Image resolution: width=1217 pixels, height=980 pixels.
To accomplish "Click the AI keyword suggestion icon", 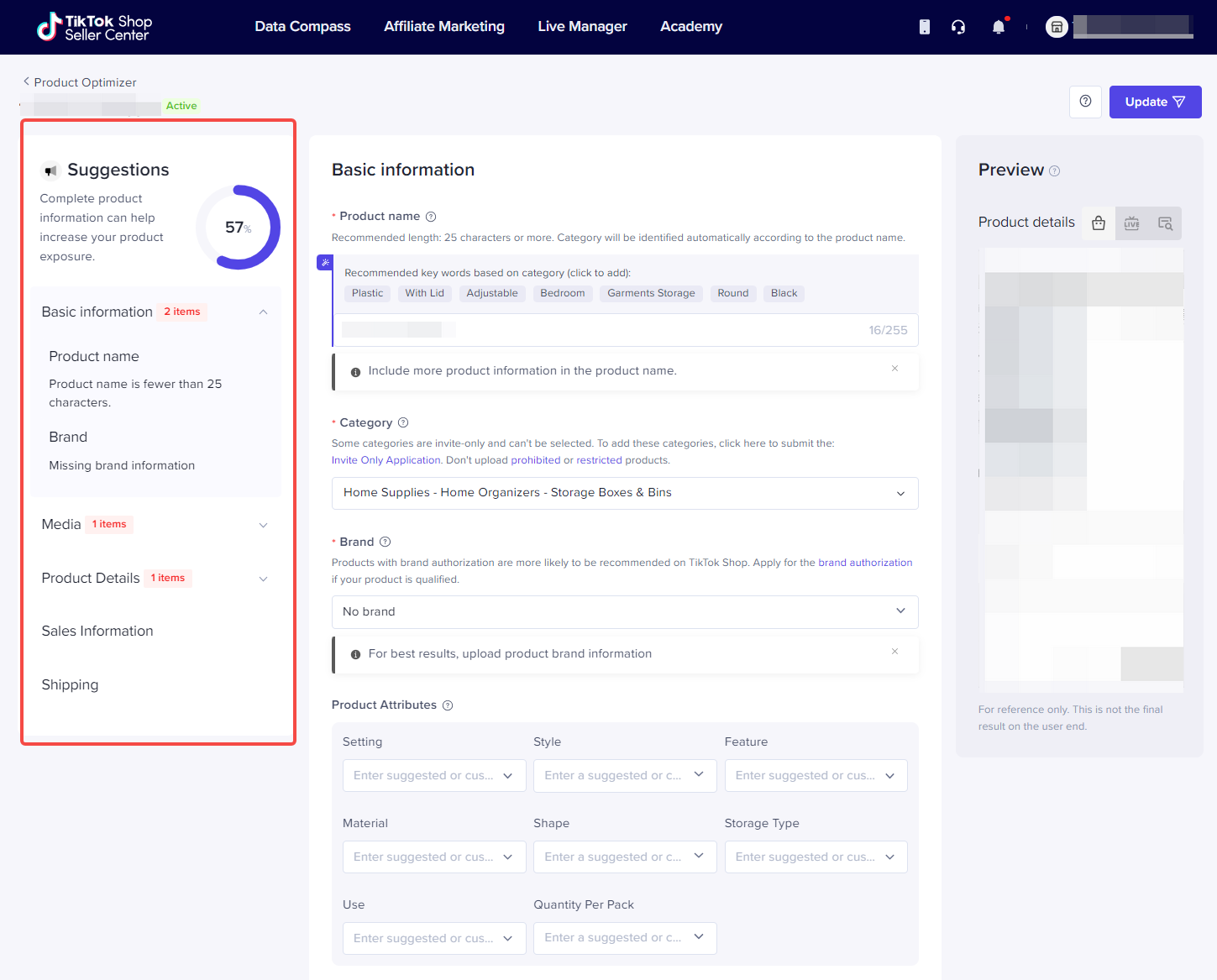I will pos(324,263).
